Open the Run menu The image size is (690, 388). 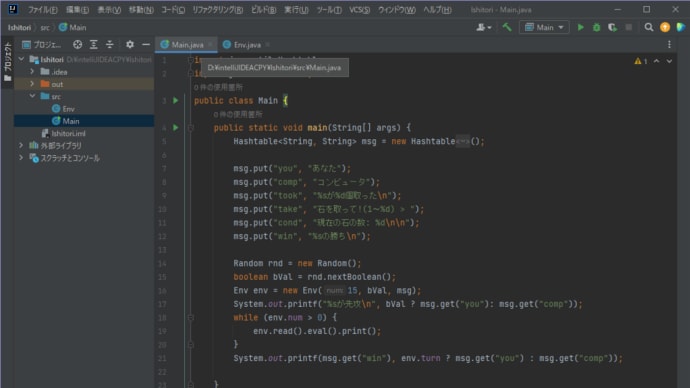(296, 10)
